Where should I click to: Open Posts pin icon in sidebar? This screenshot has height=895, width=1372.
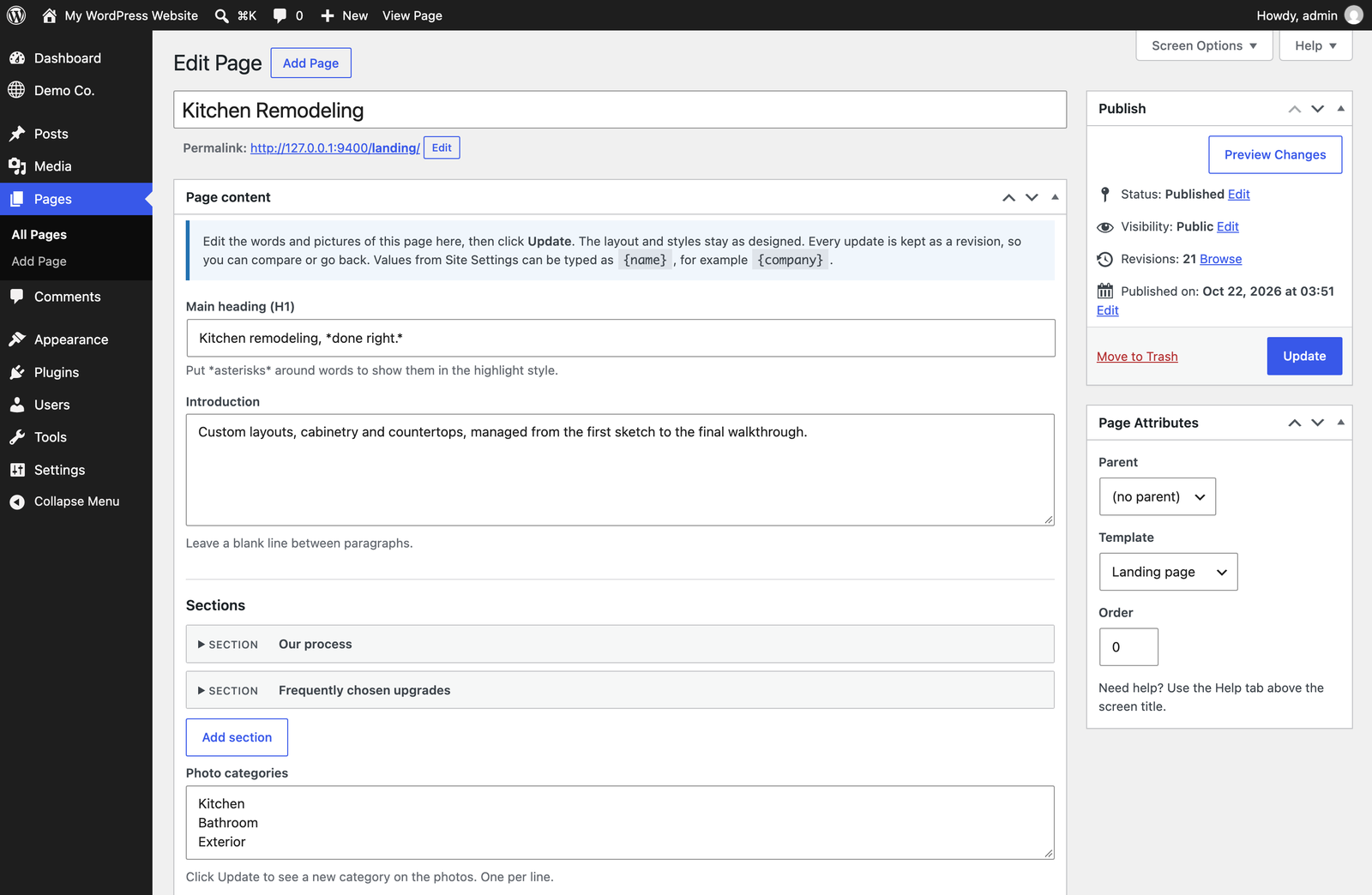click(x=17, y=134)
